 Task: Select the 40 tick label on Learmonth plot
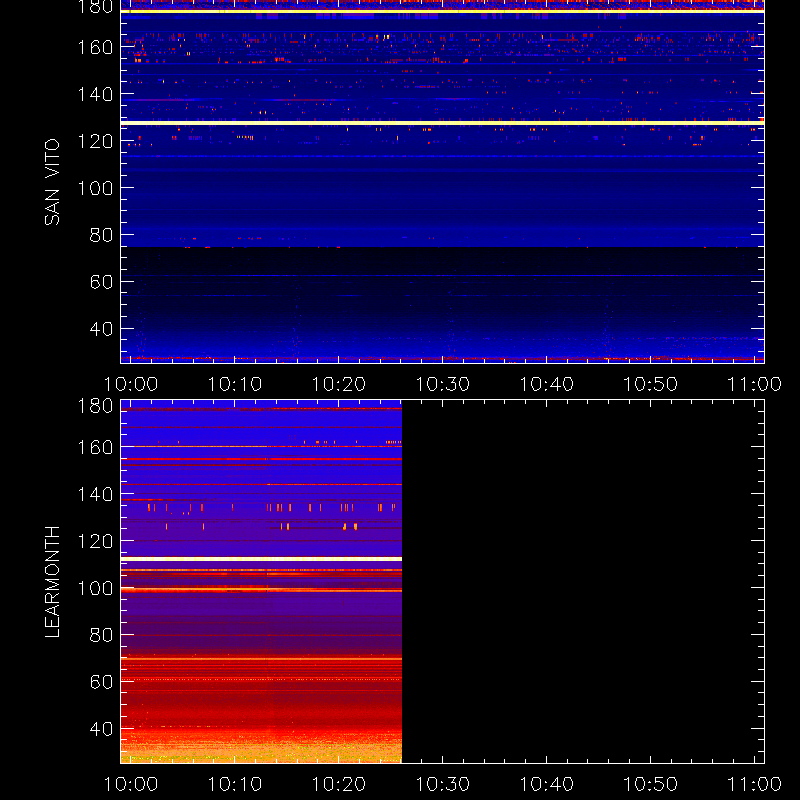[x=101, y=729]
